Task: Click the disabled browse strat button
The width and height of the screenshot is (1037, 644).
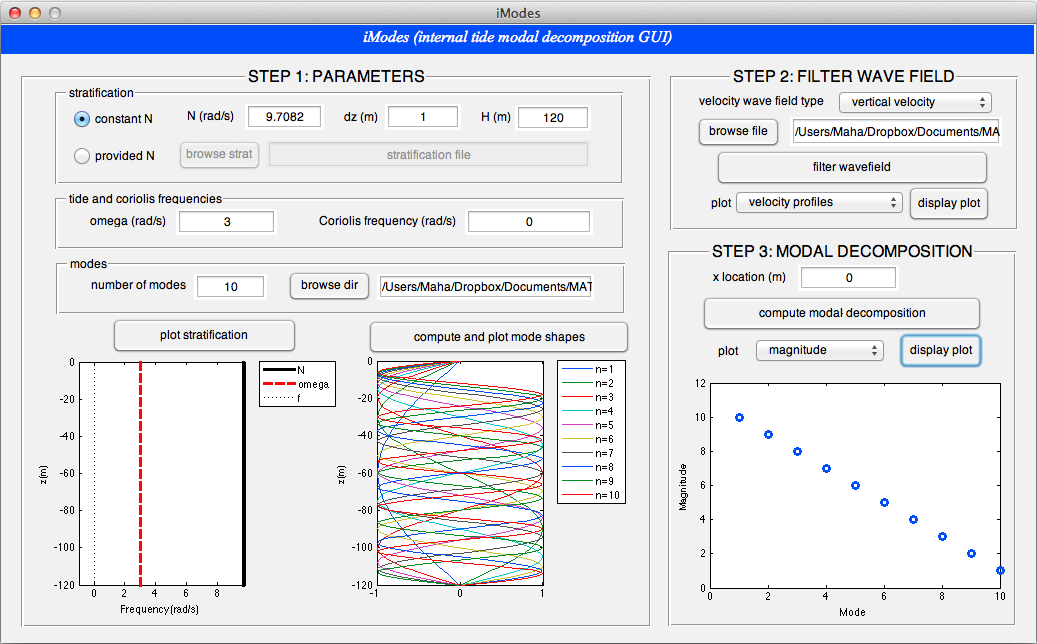Action: [x=219, y=154]
